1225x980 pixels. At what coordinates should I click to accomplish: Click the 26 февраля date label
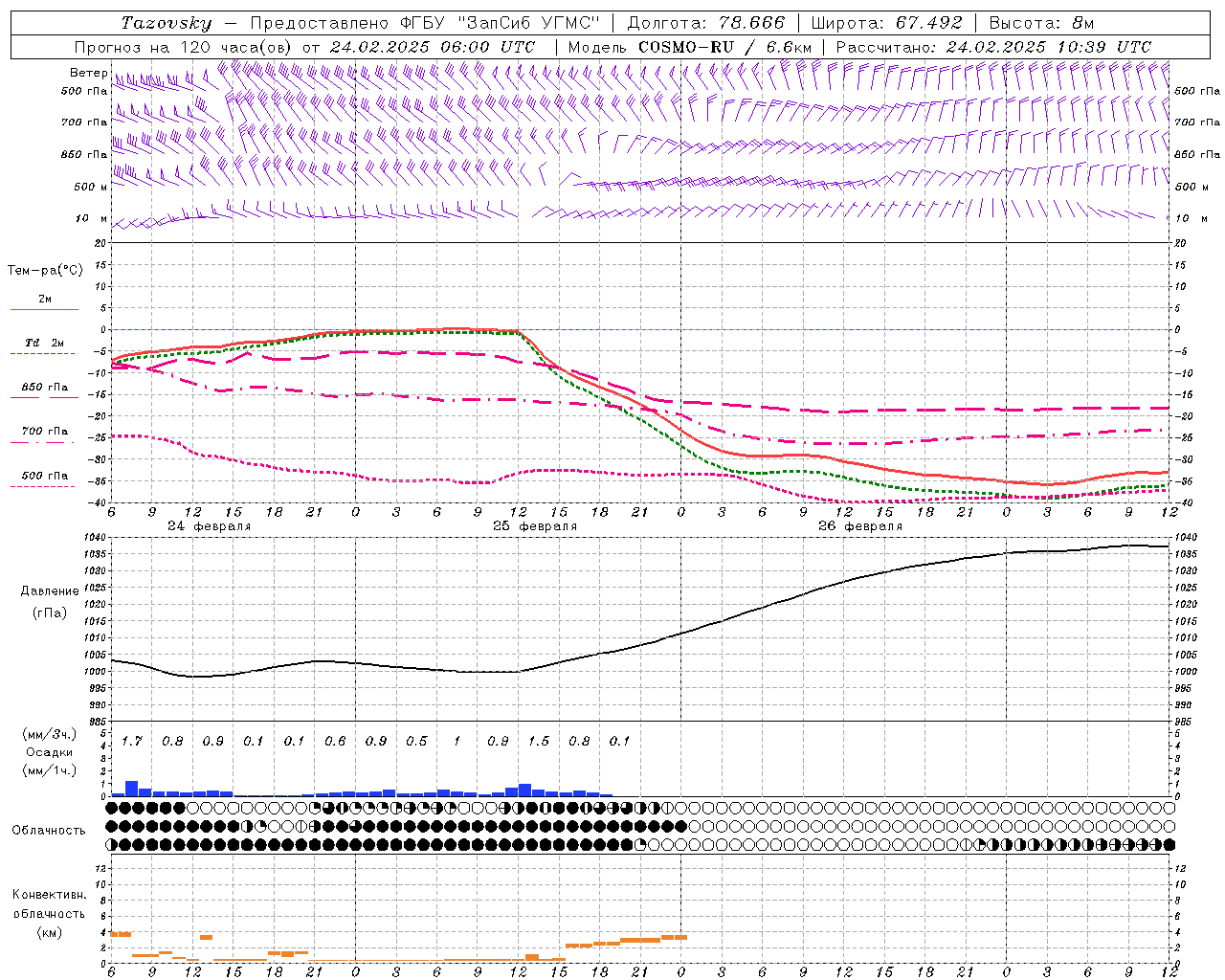[860, 526]
